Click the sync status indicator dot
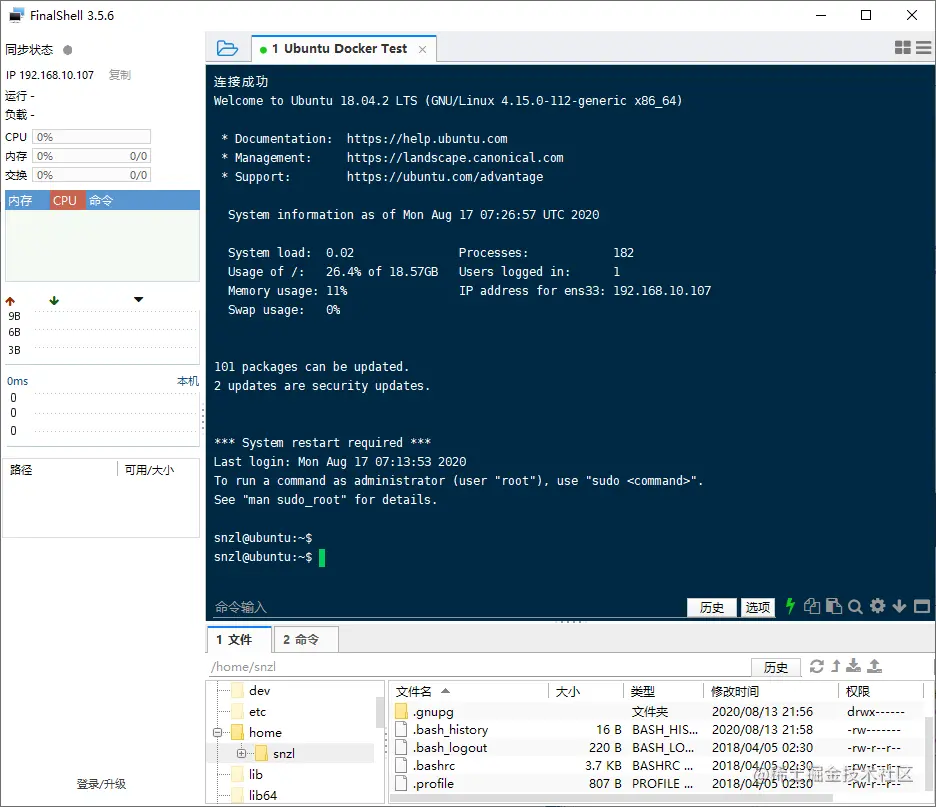This screenshot has width=936, height=807. point(67,50)
